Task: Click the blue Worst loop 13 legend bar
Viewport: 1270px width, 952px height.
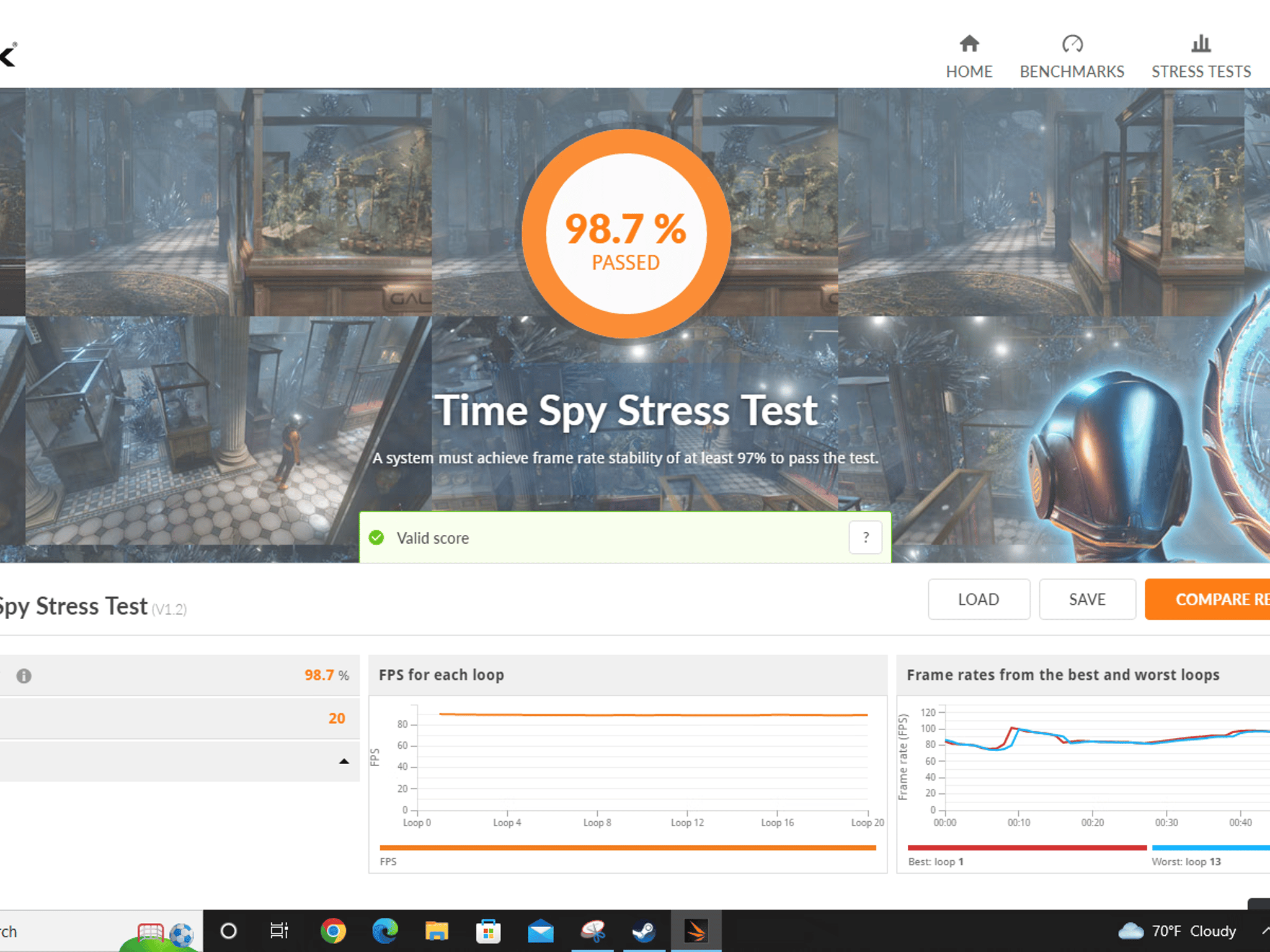Action: pos(1211,847)
